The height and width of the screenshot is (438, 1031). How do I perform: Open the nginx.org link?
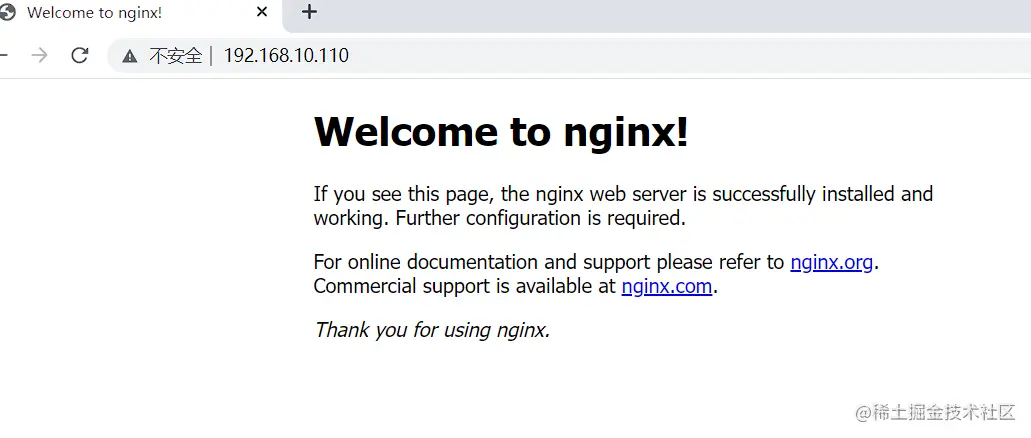coord(831,262)
